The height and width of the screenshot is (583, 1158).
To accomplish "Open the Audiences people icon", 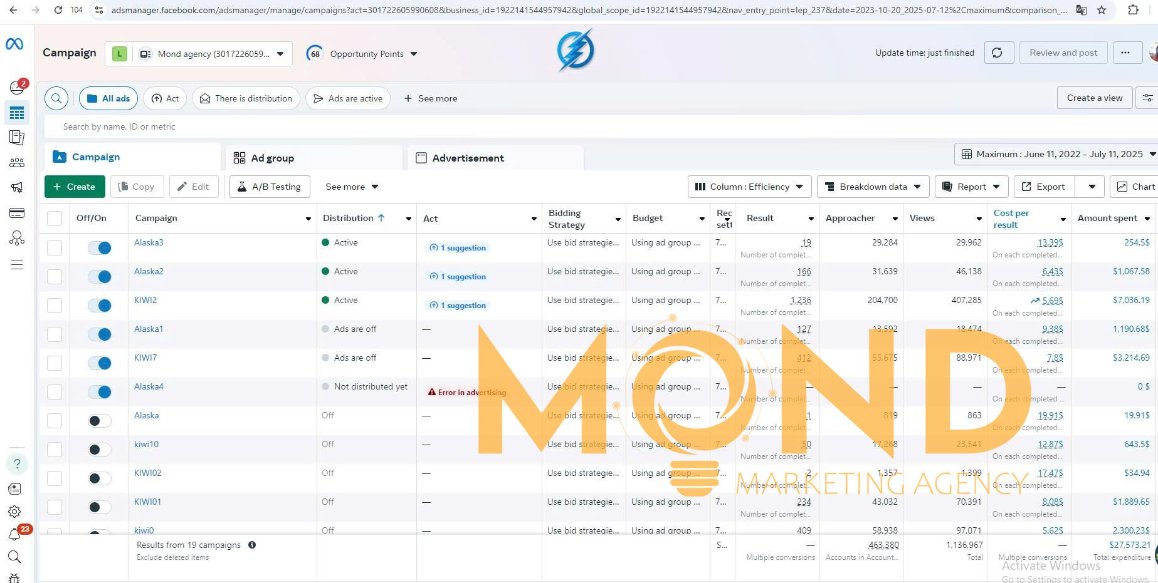I will (16, 163).
